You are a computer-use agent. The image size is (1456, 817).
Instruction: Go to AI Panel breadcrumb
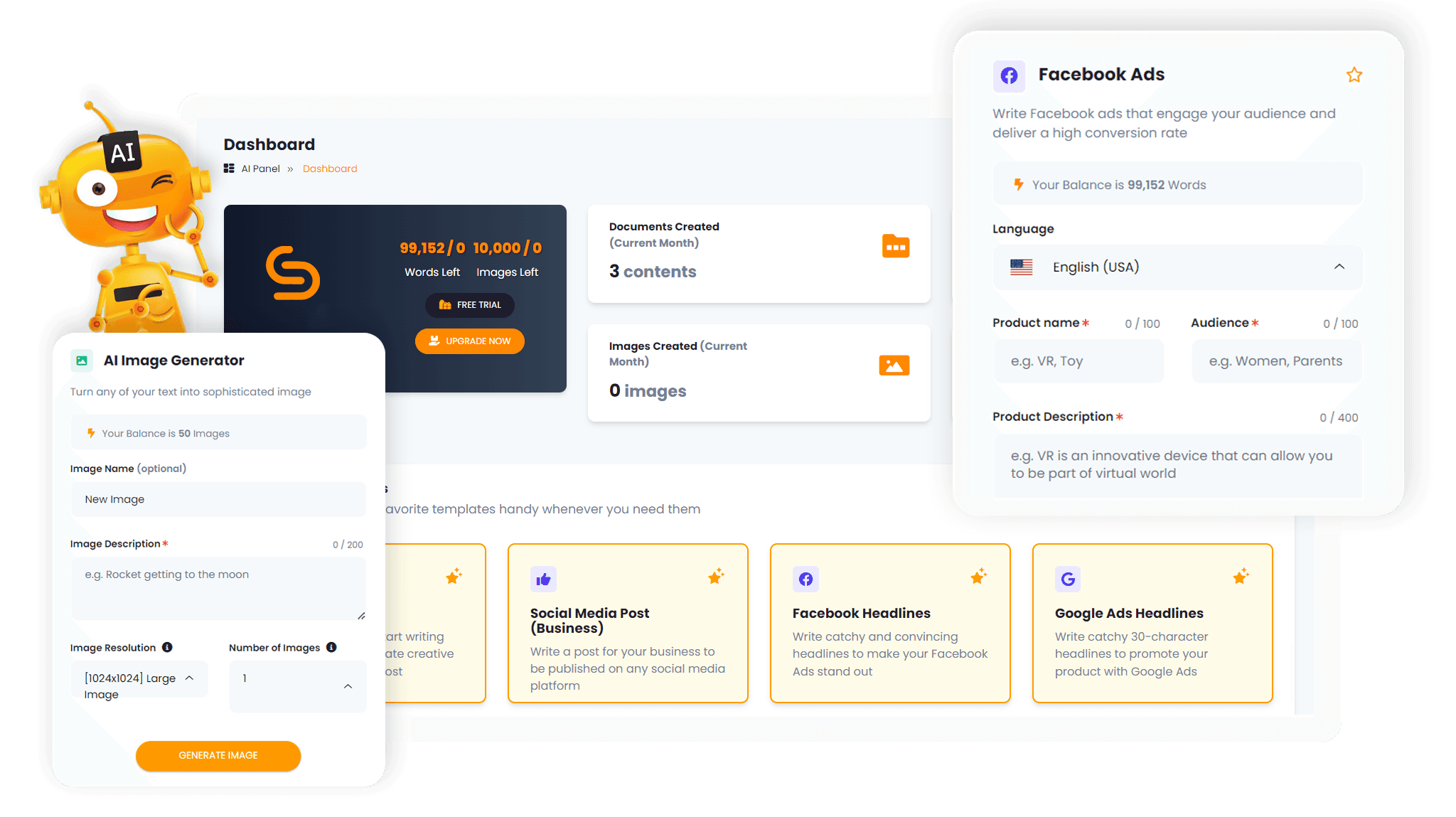coord(260,169)
